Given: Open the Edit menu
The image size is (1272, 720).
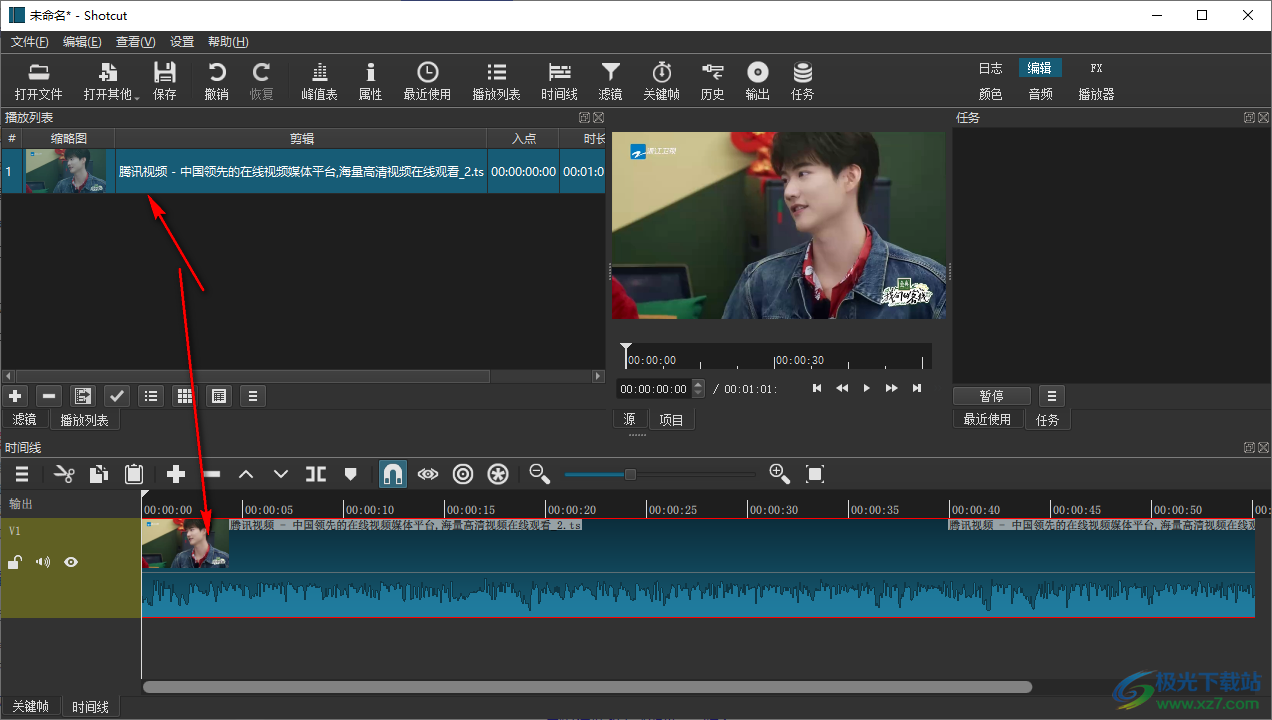Looking at the screenshot, I should click(82, 42).
